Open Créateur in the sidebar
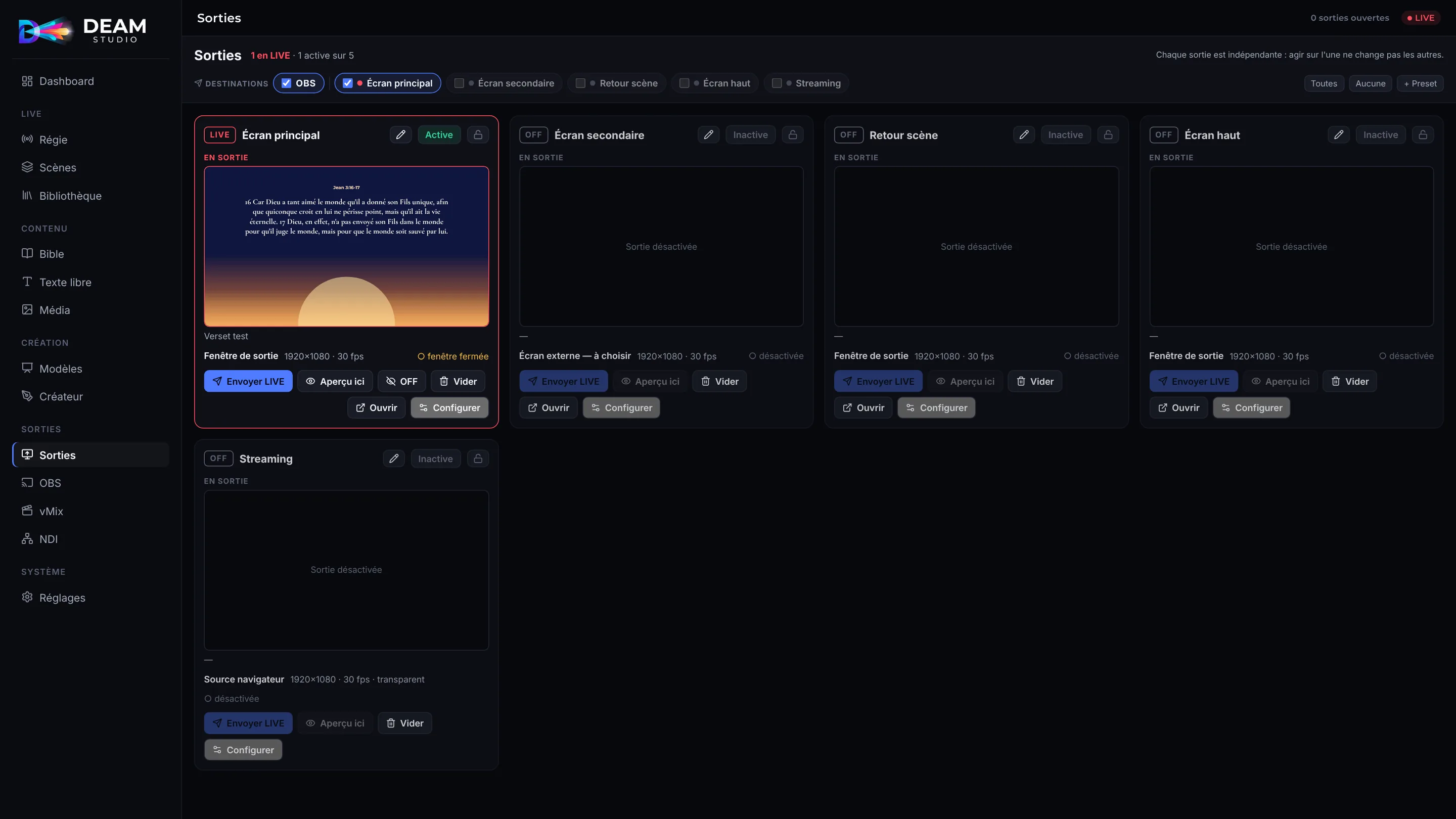Viewport: 1456px width, 819px height. (x=90, y=396)
